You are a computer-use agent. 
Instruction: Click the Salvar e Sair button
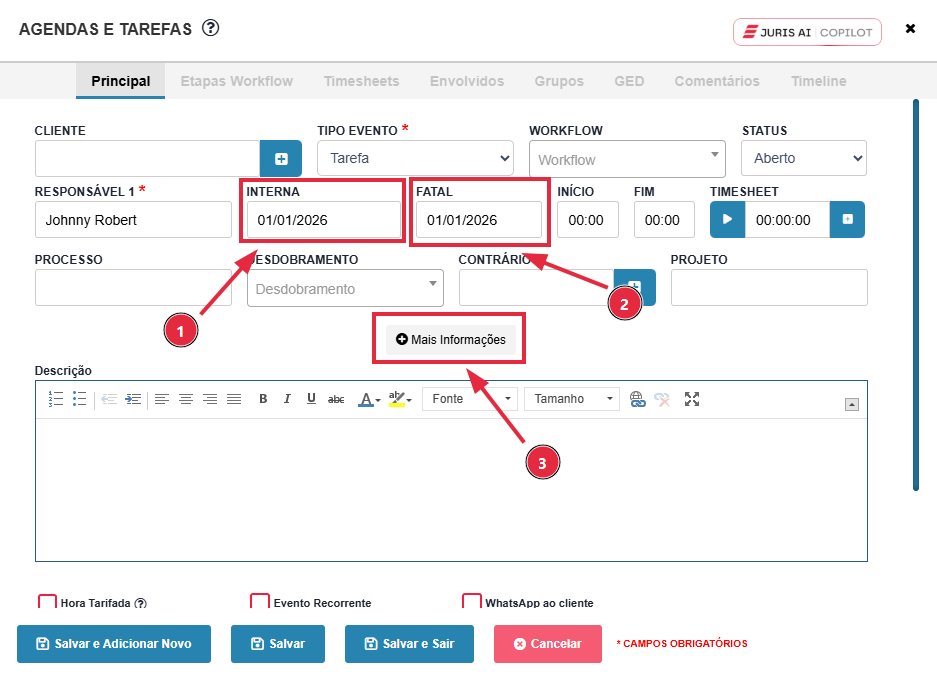point(409,644)
